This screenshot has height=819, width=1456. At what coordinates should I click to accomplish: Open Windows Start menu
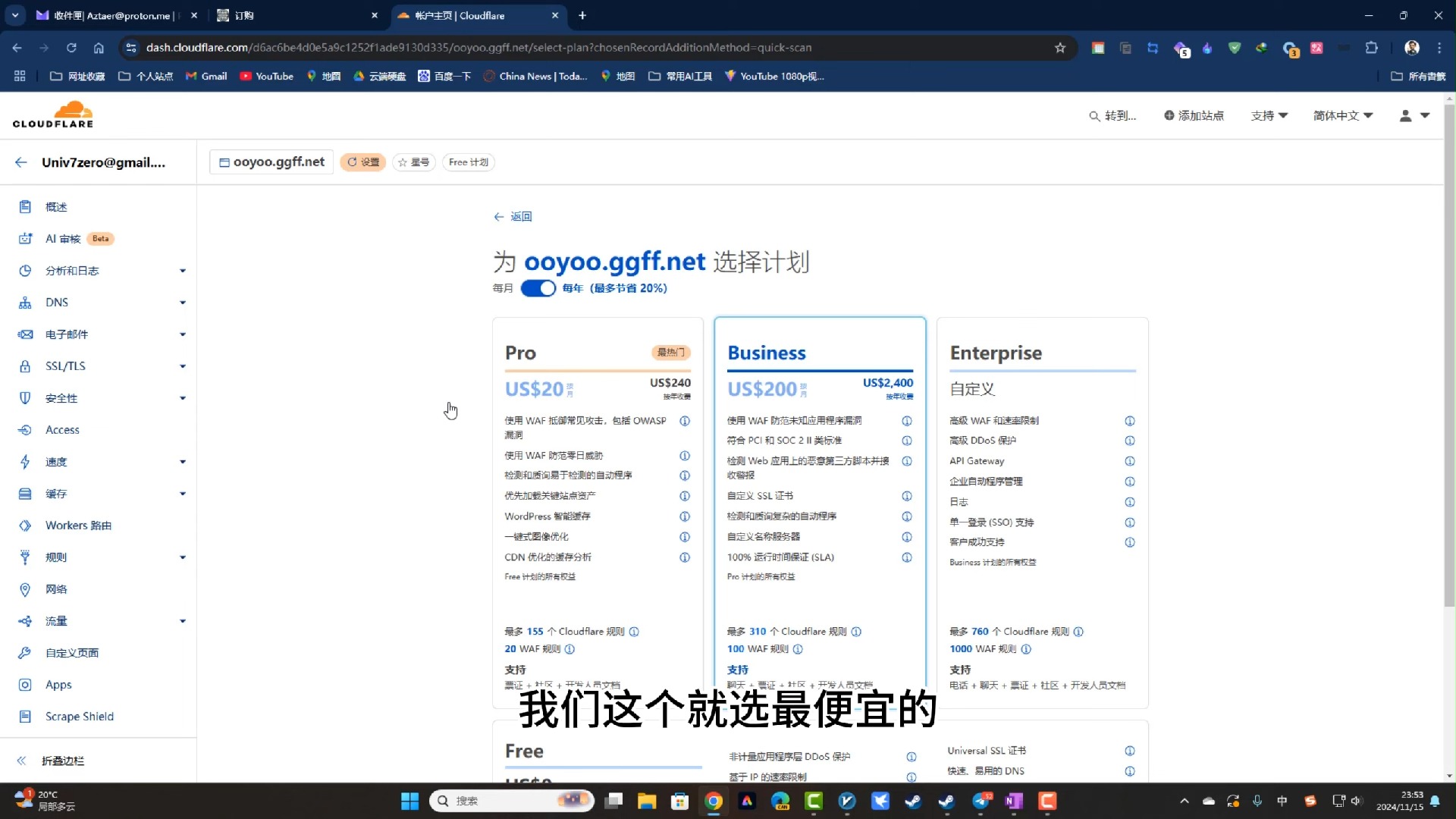click(x=409, y=801)
